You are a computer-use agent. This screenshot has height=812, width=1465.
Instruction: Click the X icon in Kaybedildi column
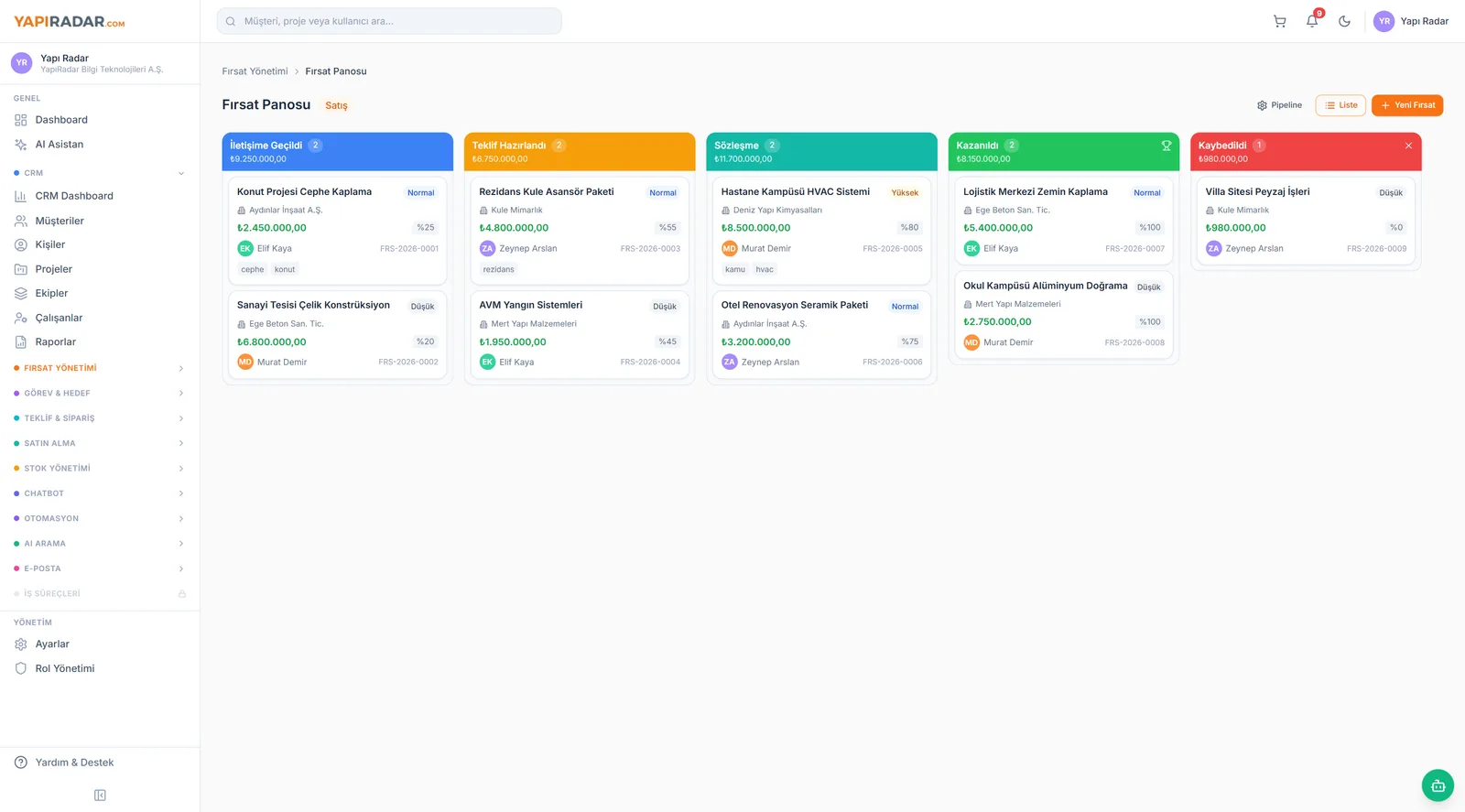tap(1408, 146)
